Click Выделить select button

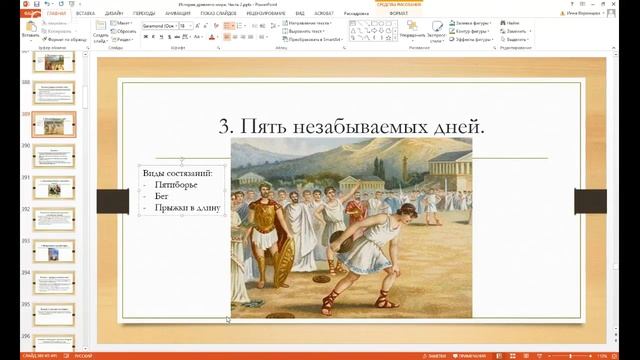(x=515, y=40)
